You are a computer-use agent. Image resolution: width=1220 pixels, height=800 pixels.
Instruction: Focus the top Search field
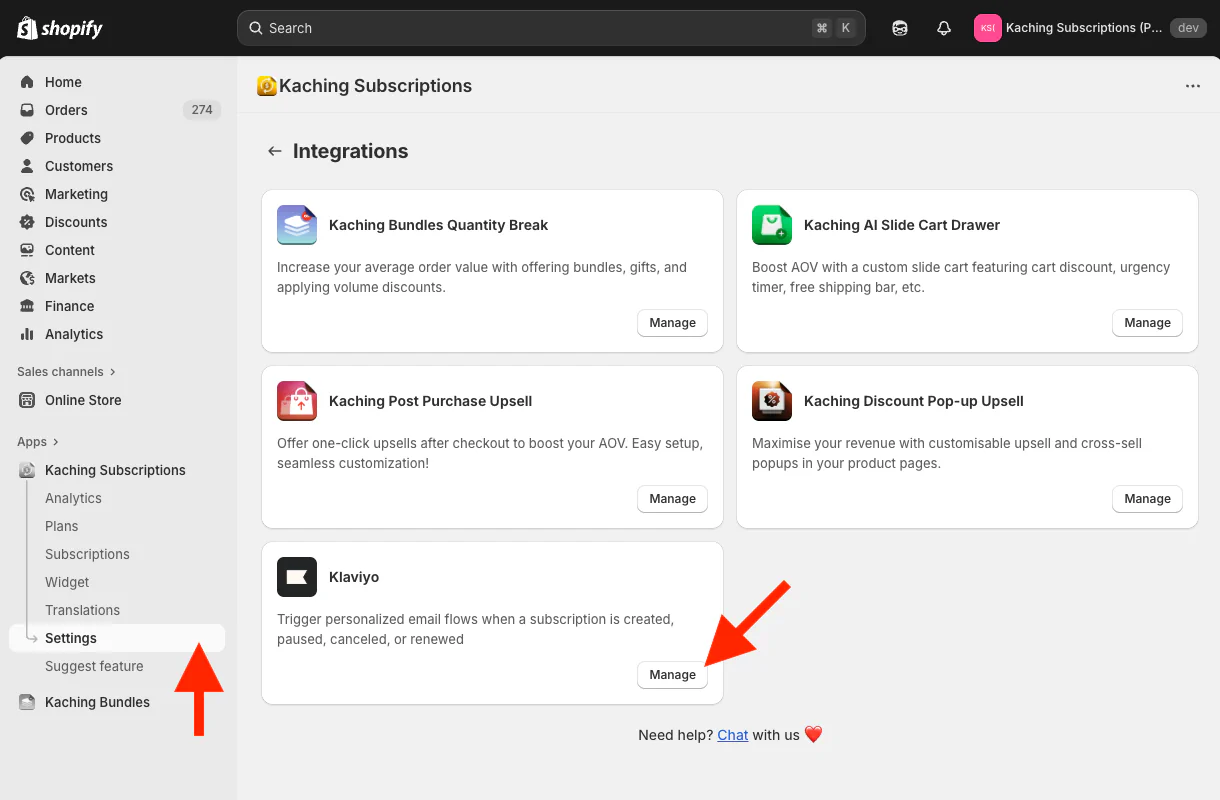pos(551,28)
